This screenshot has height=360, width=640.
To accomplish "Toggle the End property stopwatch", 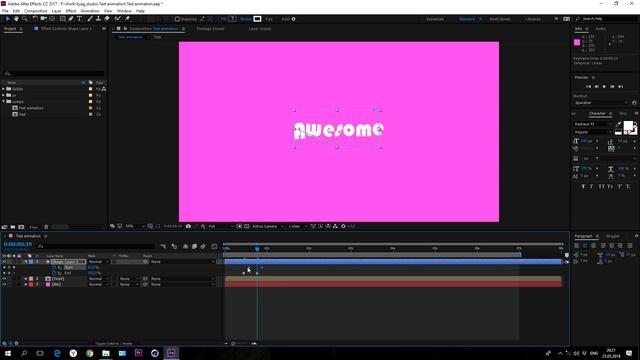I will (x=54, y=273).
